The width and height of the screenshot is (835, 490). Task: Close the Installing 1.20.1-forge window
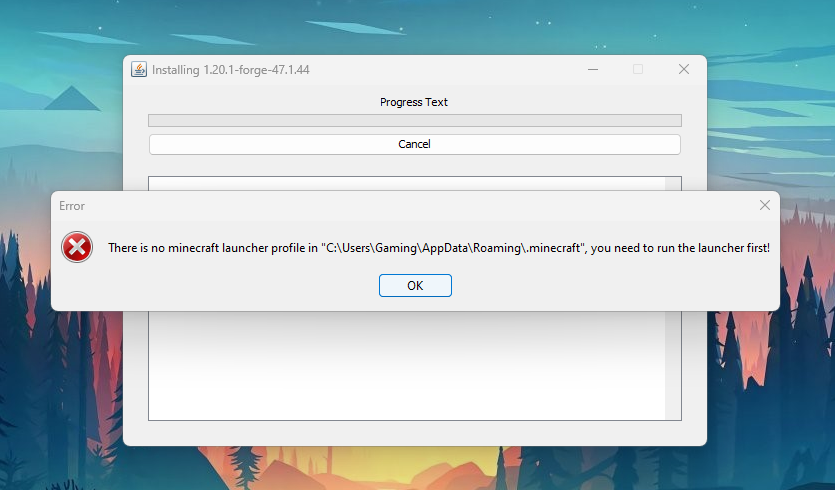pyautogui.click(x=684, y=69)
